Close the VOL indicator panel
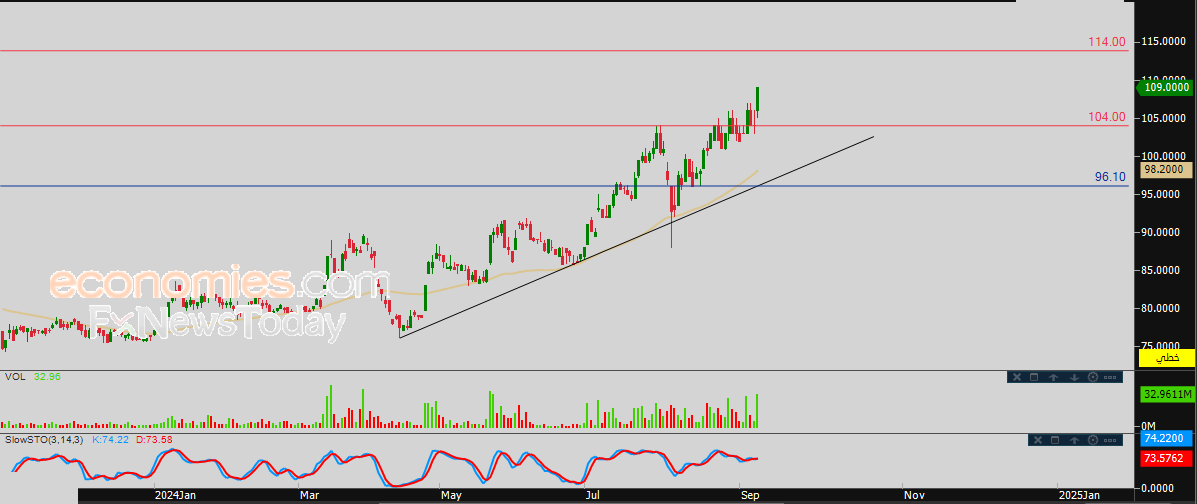Viewport: 1197px width, 504px height. pos(1016,376)
